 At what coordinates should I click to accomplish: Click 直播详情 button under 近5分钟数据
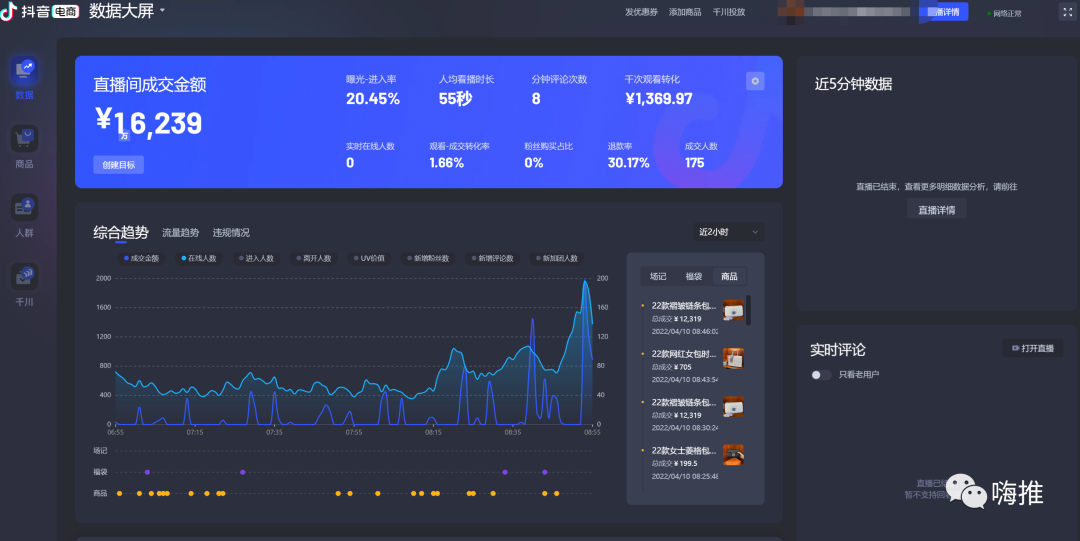tap(937, 210)
